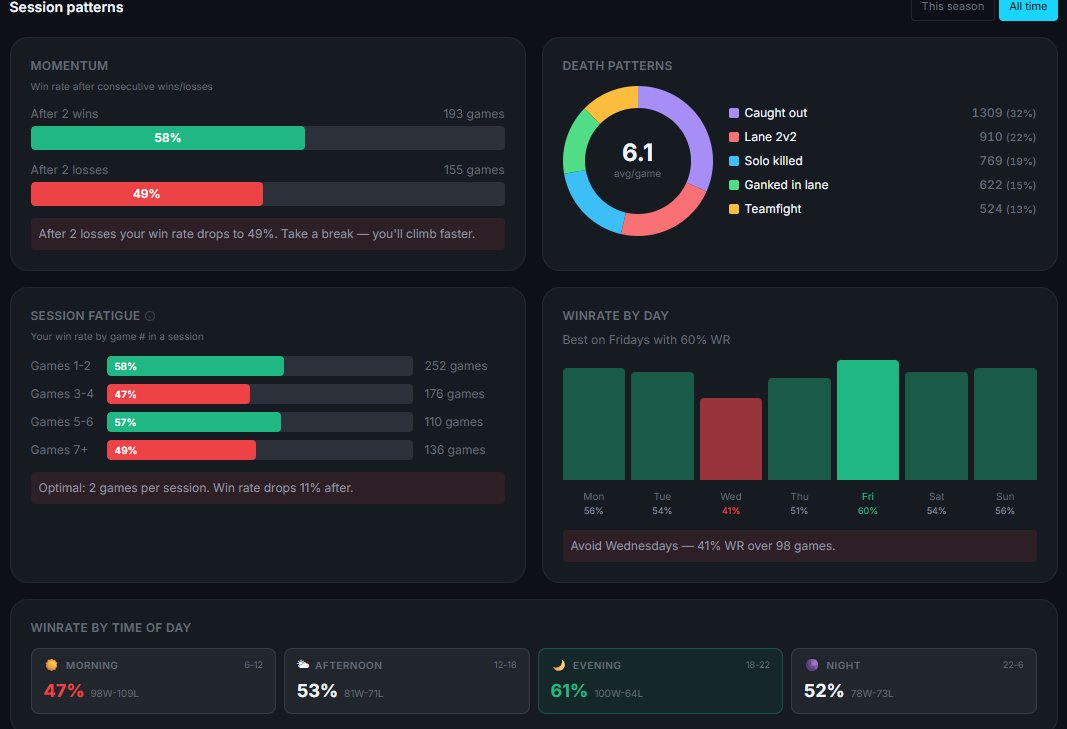Click the "252 games" count

tap(456, 366)
